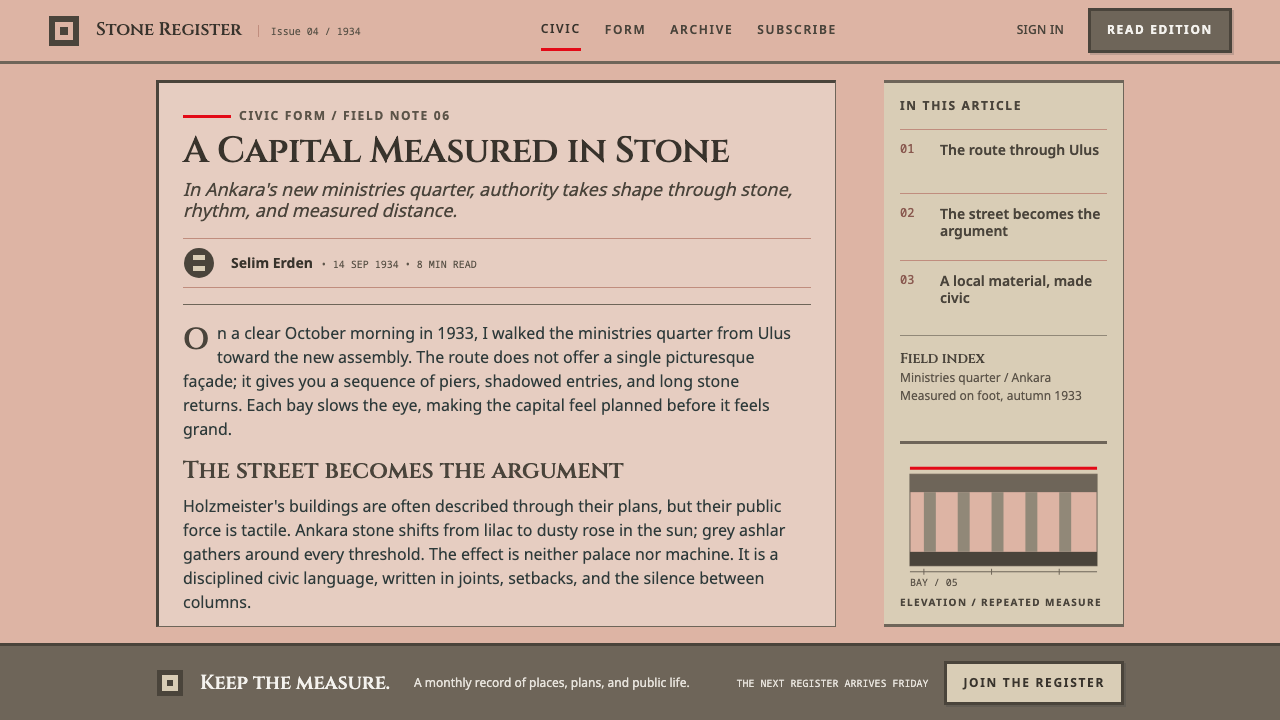Screen dimensions: 1280x720
Task: Click the 'Issue 04 / 1934' text
Action: 316,32
